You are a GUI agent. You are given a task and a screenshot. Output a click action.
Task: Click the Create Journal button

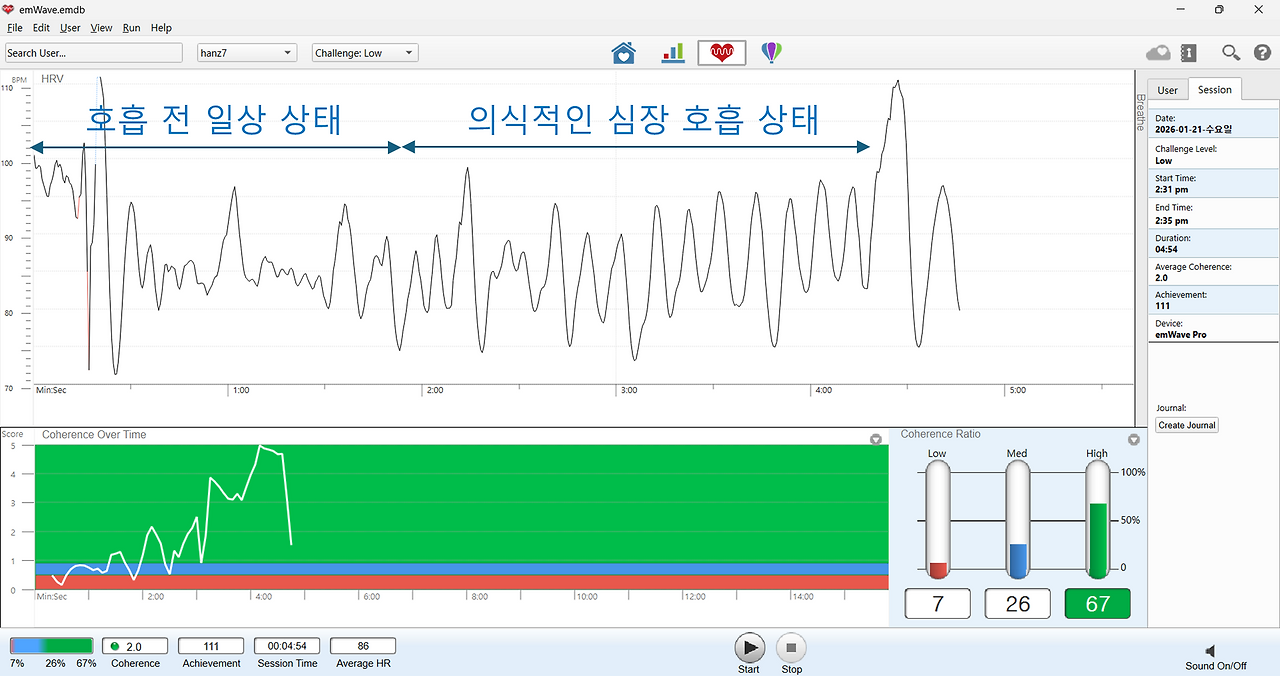1187,425
